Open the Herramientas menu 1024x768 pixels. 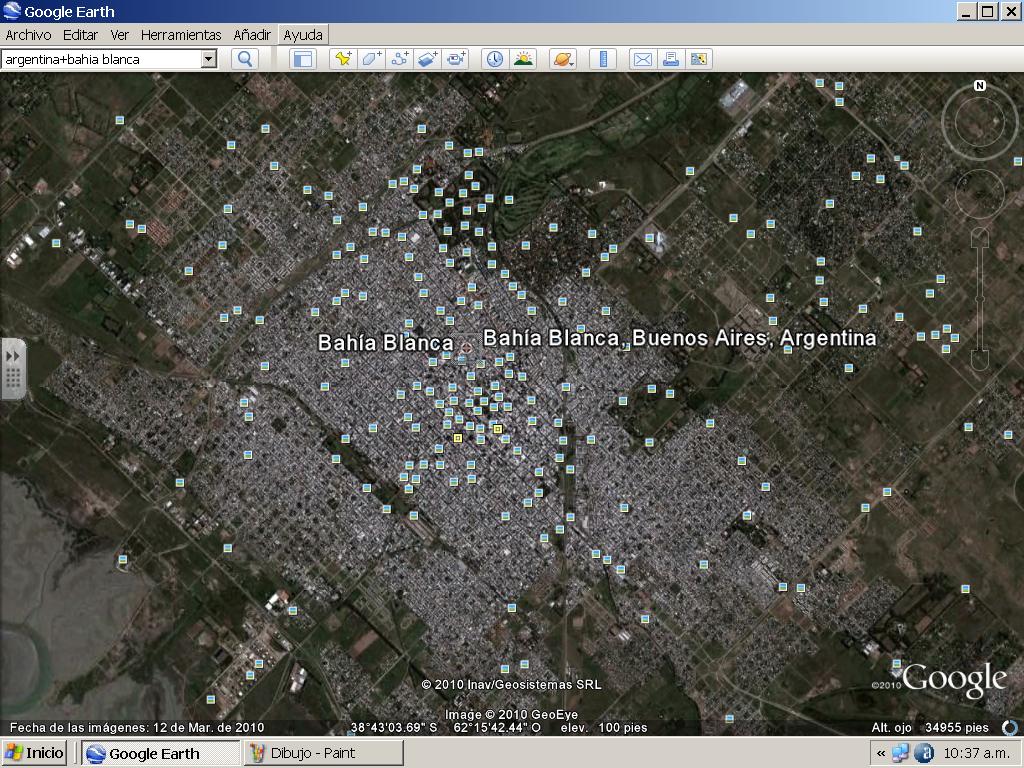(181, 35)
